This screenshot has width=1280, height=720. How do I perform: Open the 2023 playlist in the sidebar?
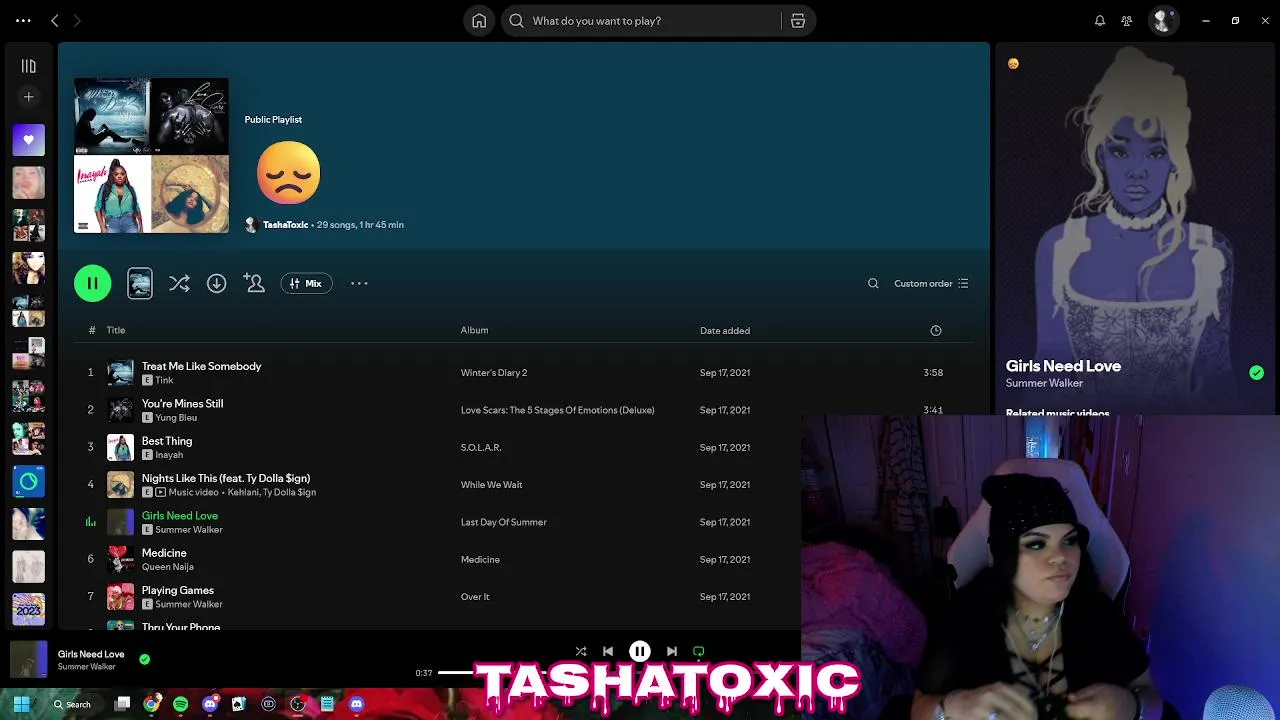[28, 609]
